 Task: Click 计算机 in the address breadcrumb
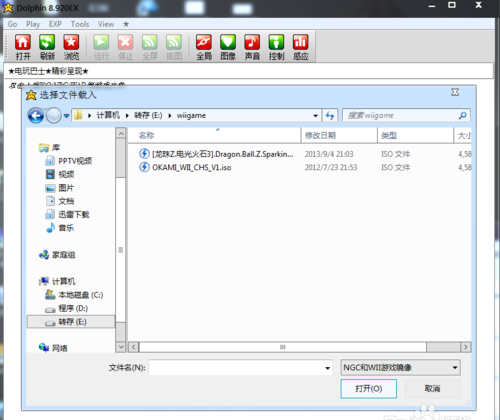[x=108, y=116]
